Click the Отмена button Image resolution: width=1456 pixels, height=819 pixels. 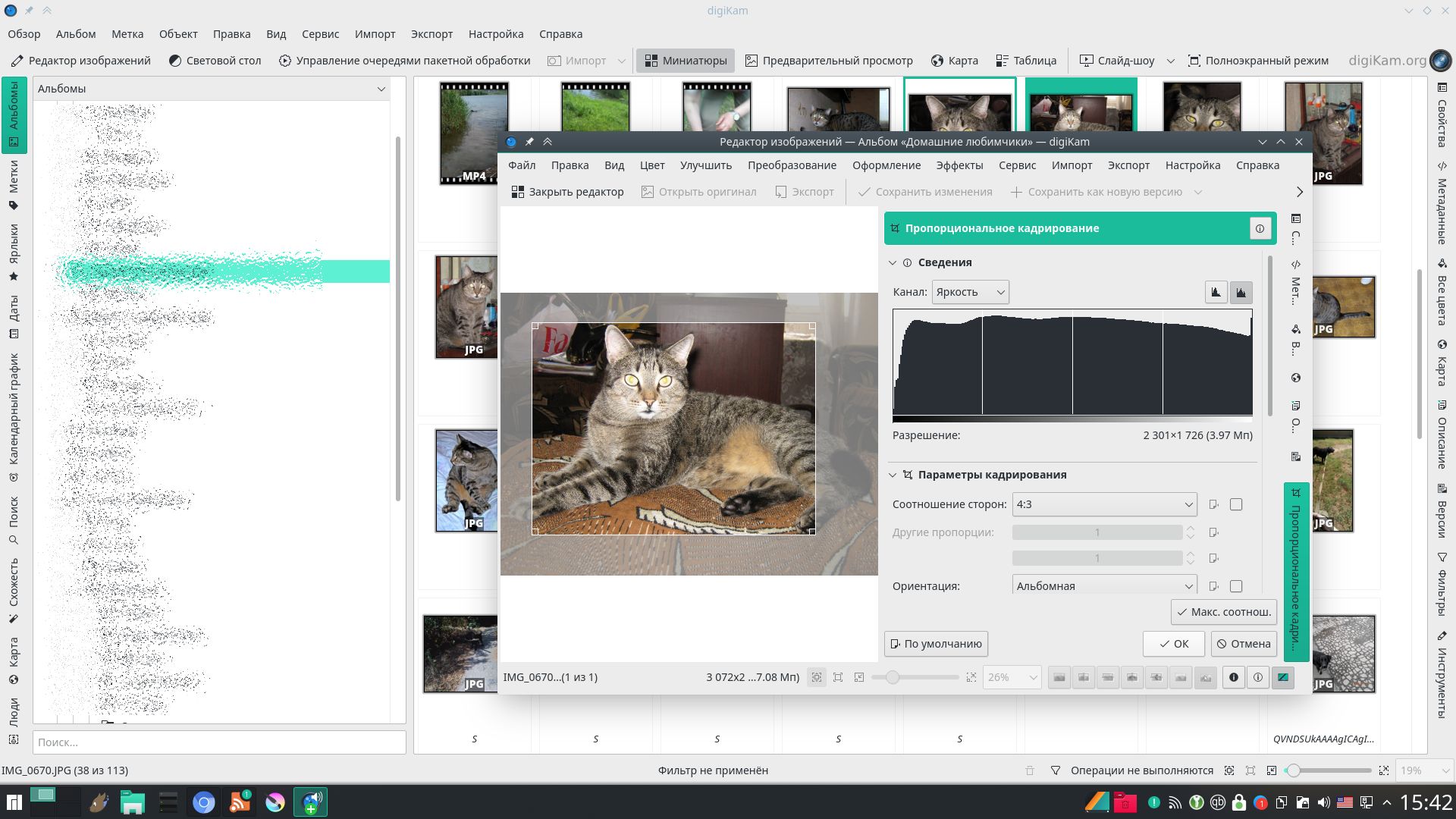(x=1244, y=644)
